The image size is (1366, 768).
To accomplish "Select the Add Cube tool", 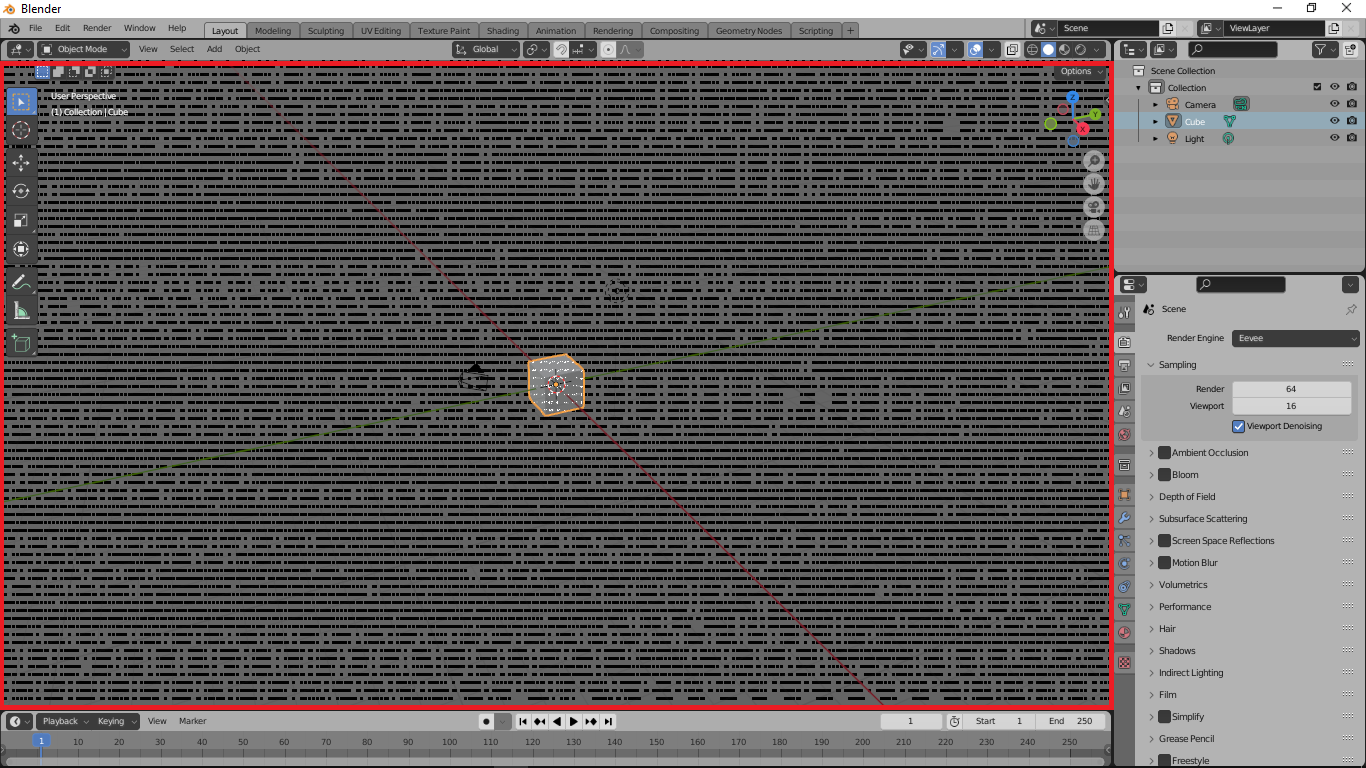I will pyautogui.click(x=21, y=340).
